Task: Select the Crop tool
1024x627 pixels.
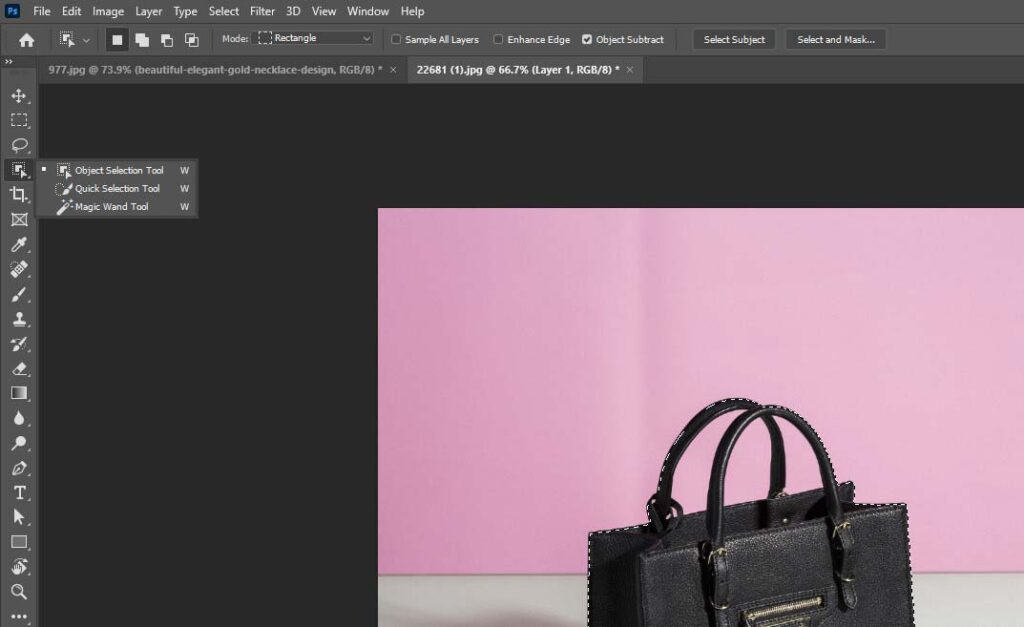Action: (18, 194)
